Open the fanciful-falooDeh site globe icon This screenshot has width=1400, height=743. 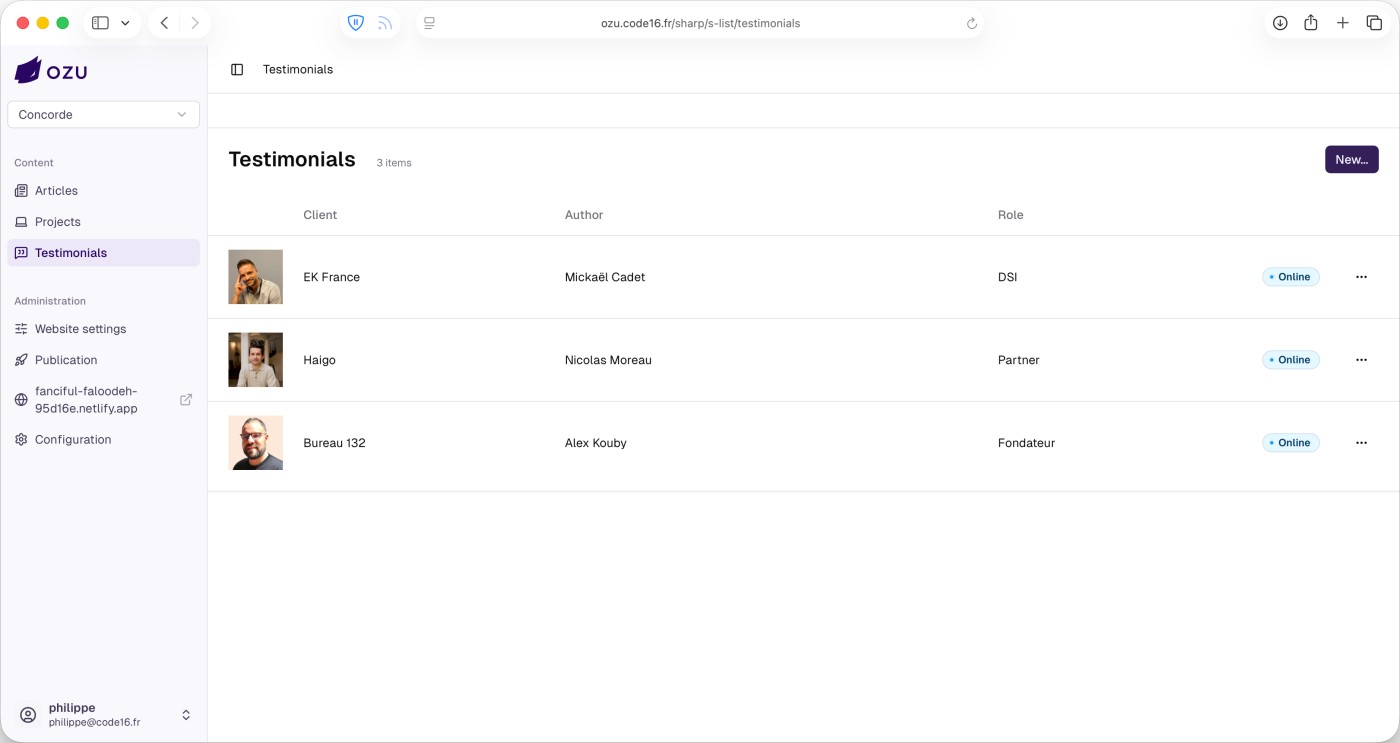tap(21, 399)
